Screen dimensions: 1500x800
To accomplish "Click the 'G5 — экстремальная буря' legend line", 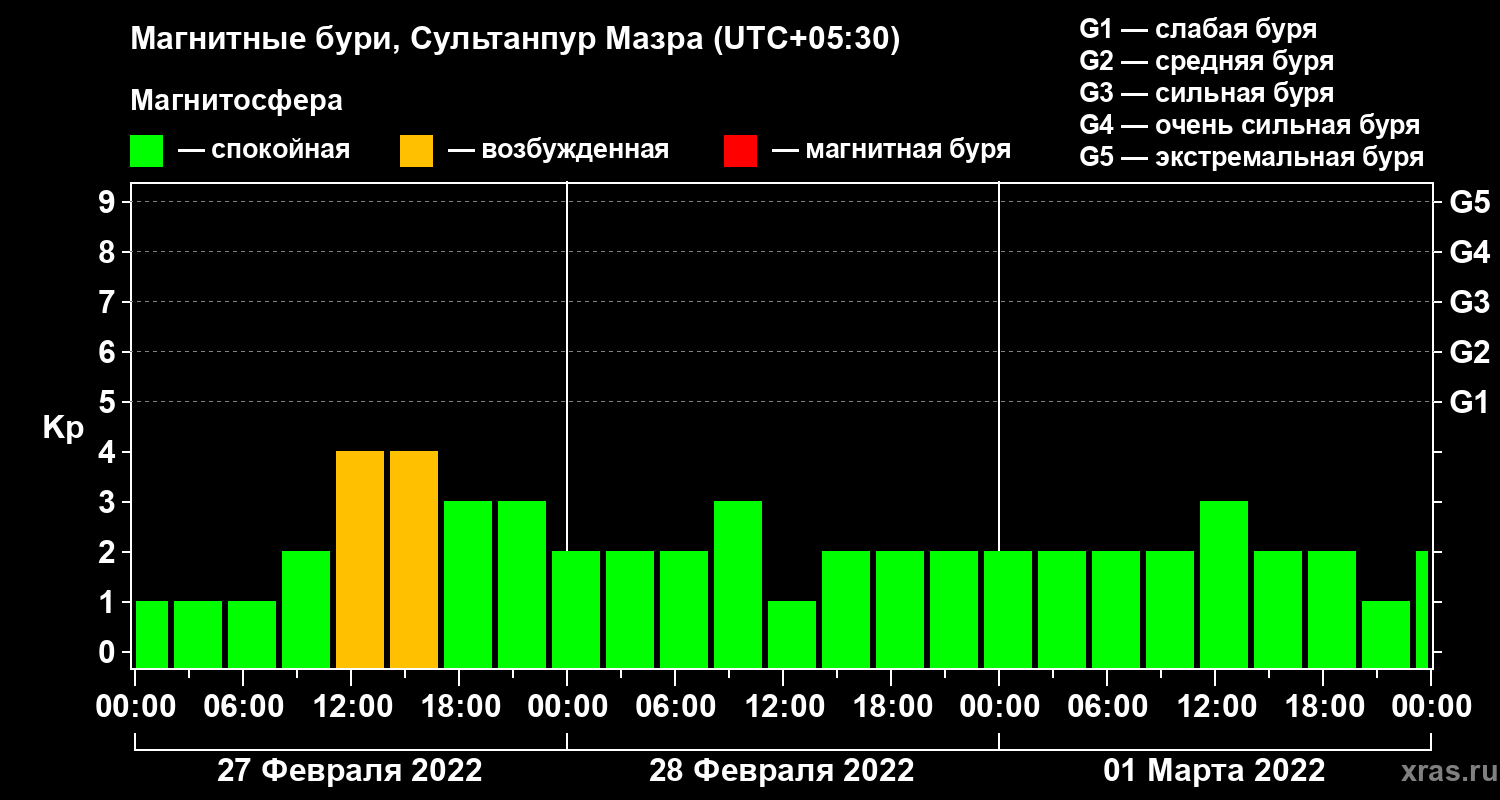I will coord(1252,157).
